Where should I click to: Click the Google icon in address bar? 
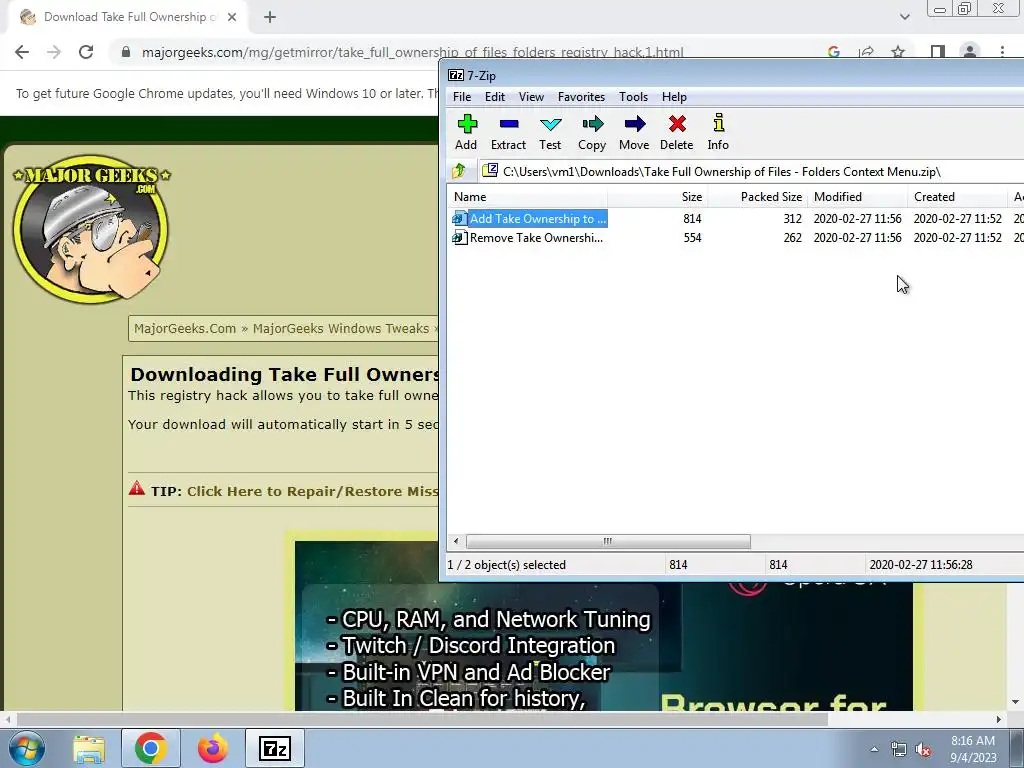tap(834, 52)
